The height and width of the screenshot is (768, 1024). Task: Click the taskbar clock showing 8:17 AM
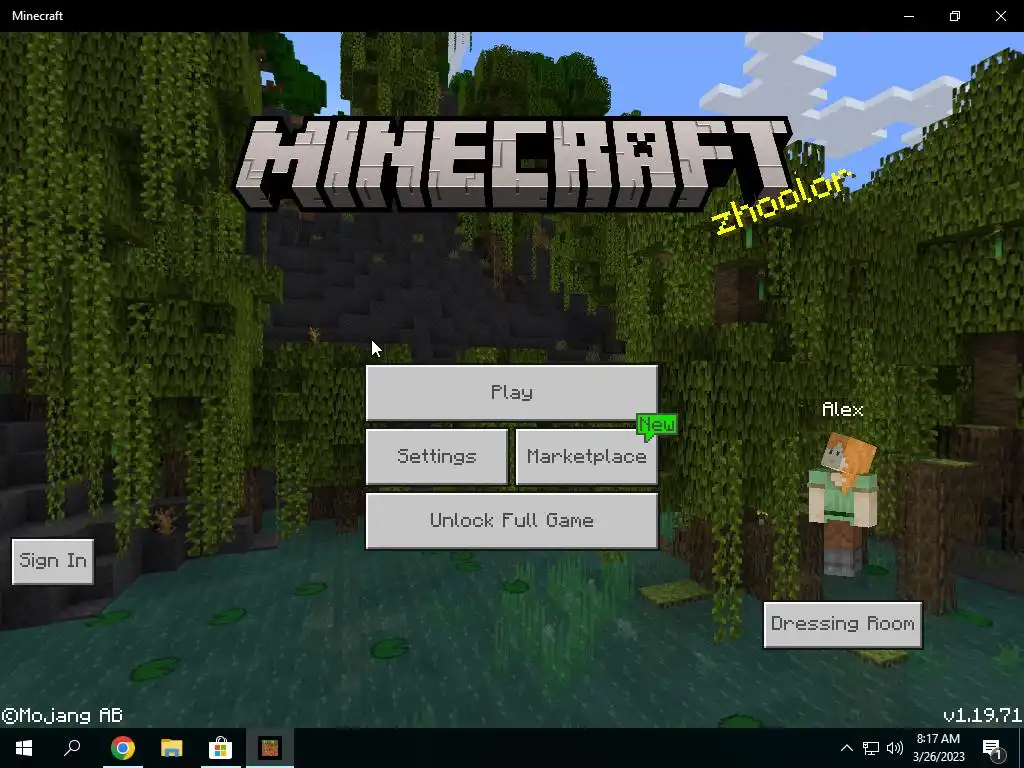point(938,748)
